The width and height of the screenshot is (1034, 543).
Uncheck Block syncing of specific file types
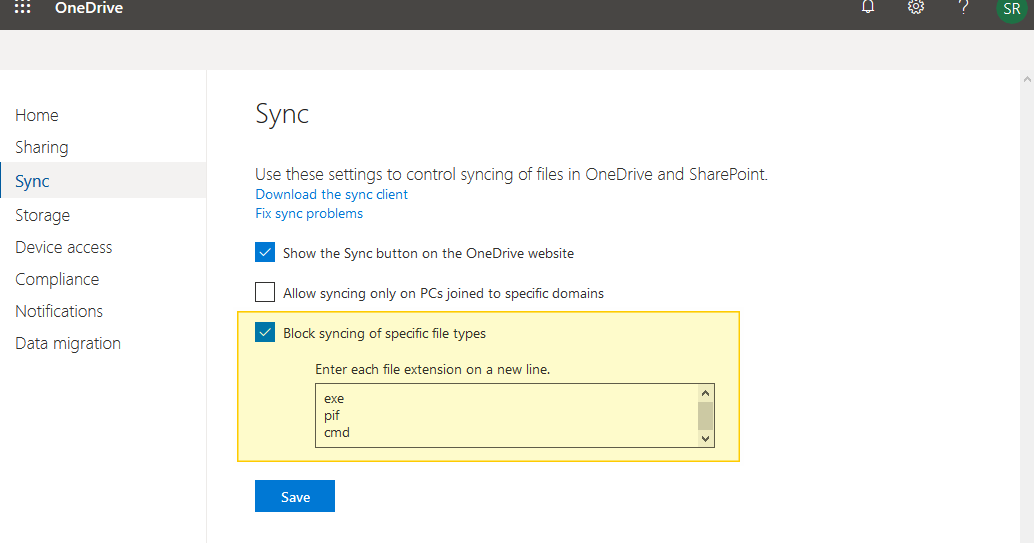pos(265,332)
